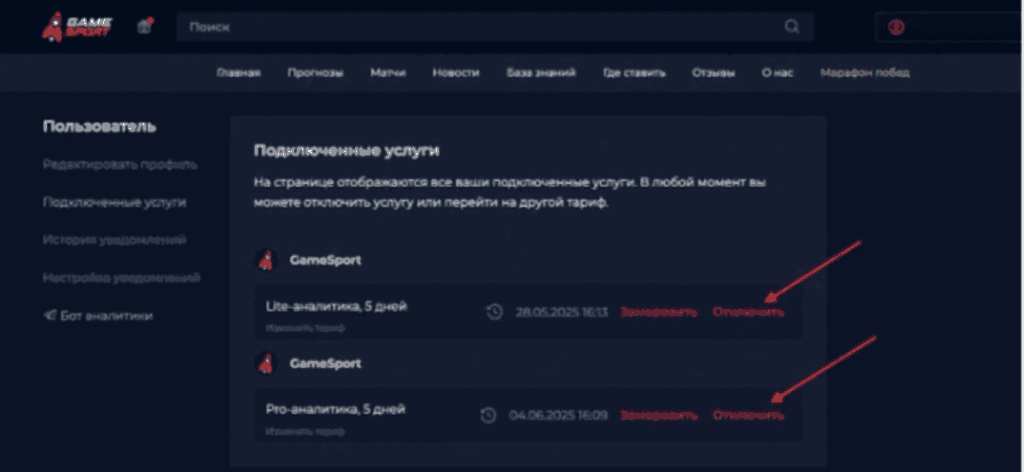The image size is (1024, 472).
Task: Open База знаний in the navigation
Action: pyautogui.click(x=541, y=72)
